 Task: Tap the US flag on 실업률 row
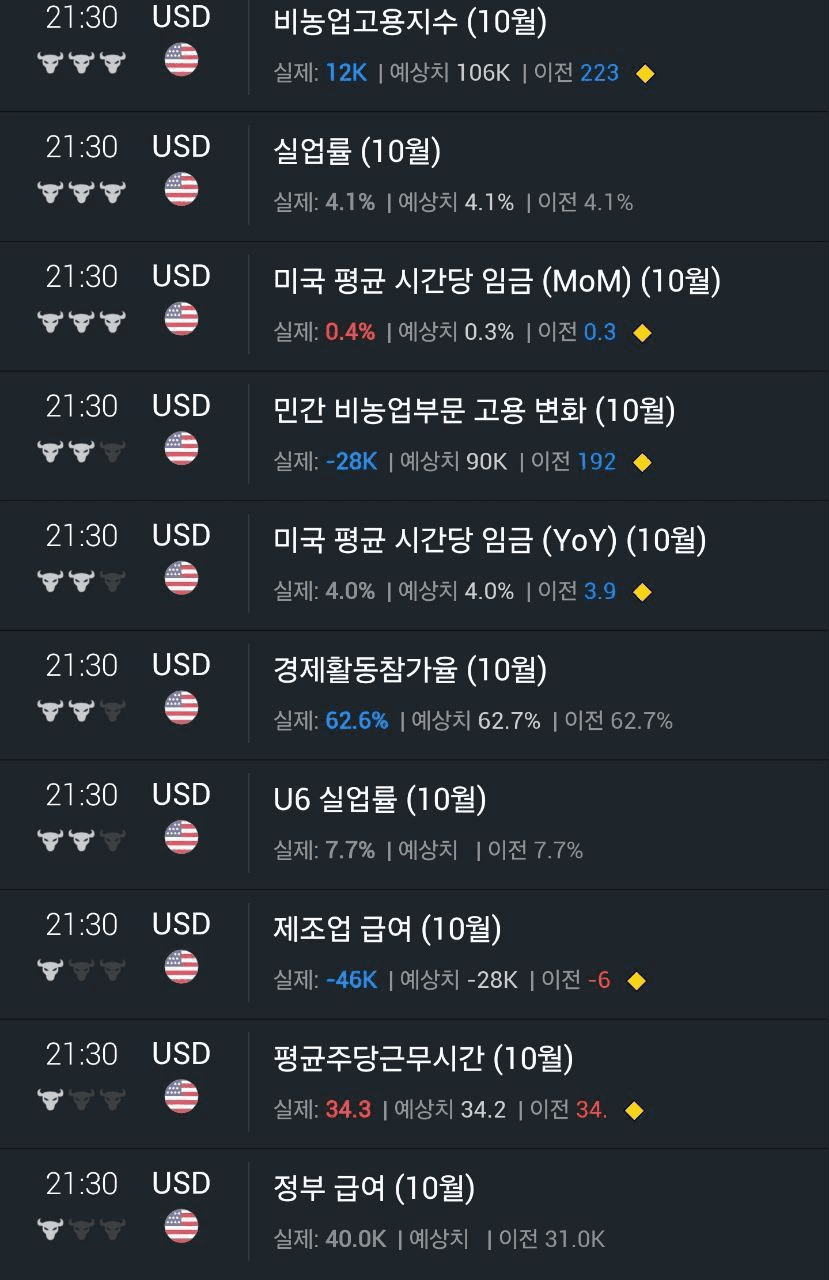(181, 189)
